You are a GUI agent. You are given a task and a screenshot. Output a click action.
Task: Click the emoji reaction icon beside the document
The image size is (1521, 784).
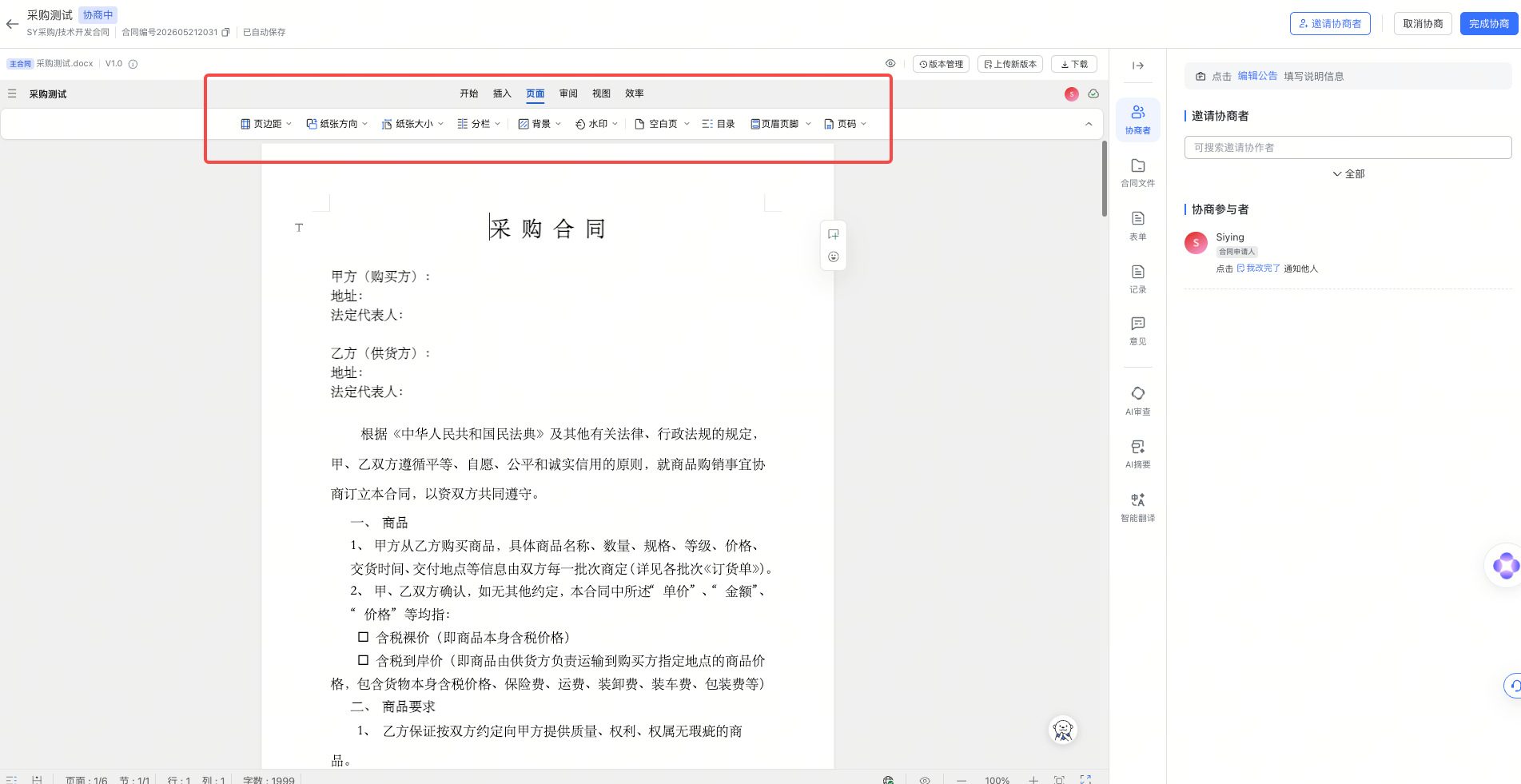click(834, 257)
